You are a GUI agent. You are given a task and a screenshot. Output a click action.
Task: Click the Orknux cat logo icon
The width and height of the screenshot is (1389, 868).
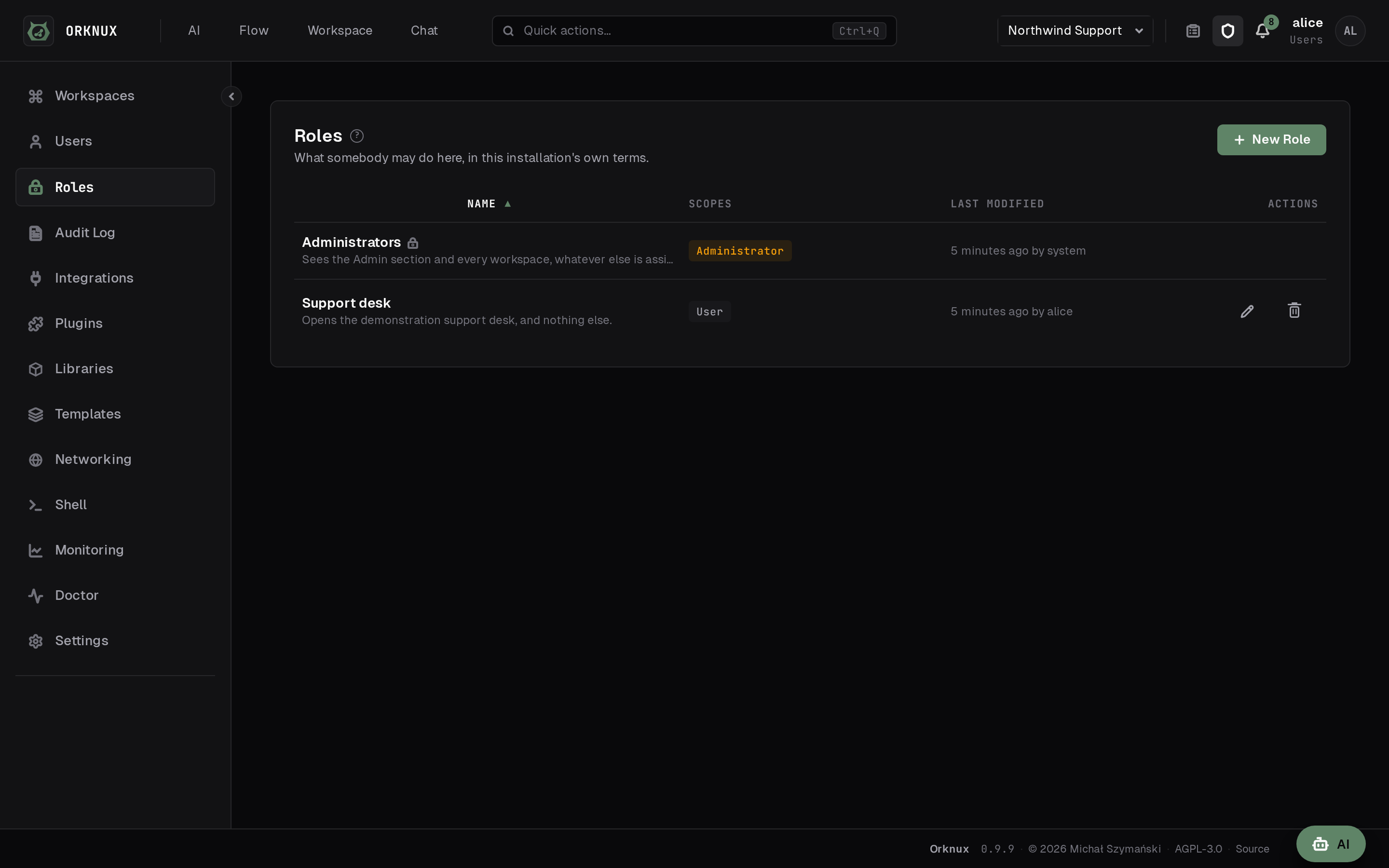click(39, 30)
